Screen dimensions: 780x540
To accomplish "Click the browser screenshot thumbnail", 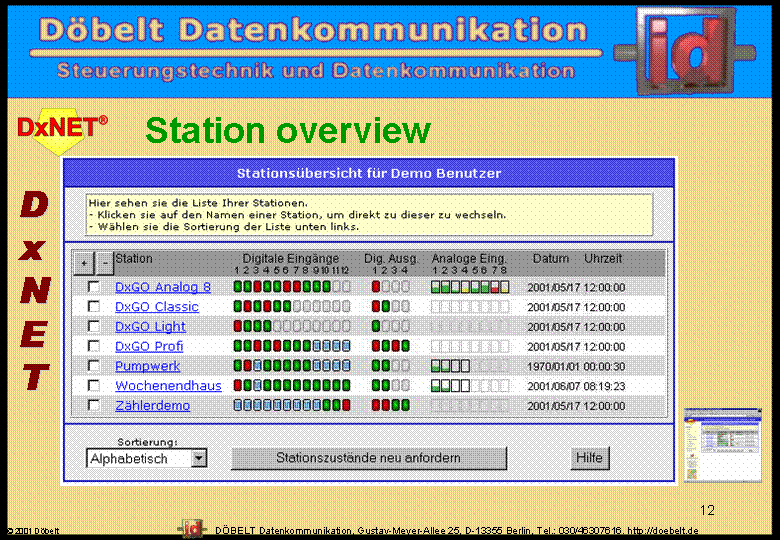I will click(x=722, y=445).
